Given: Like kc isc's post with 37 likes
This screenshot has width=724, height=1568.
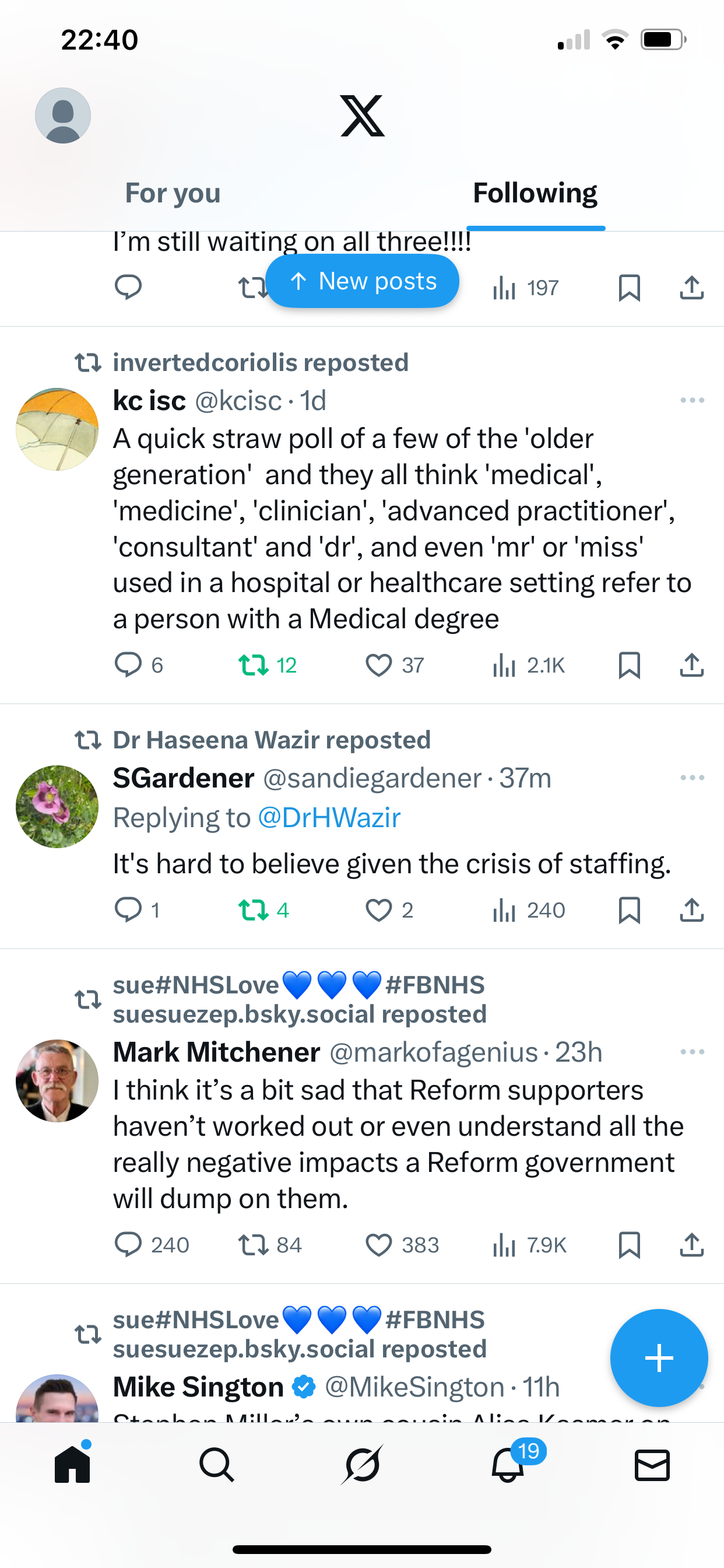Looking at the screenshot, I should click(378, 664).
